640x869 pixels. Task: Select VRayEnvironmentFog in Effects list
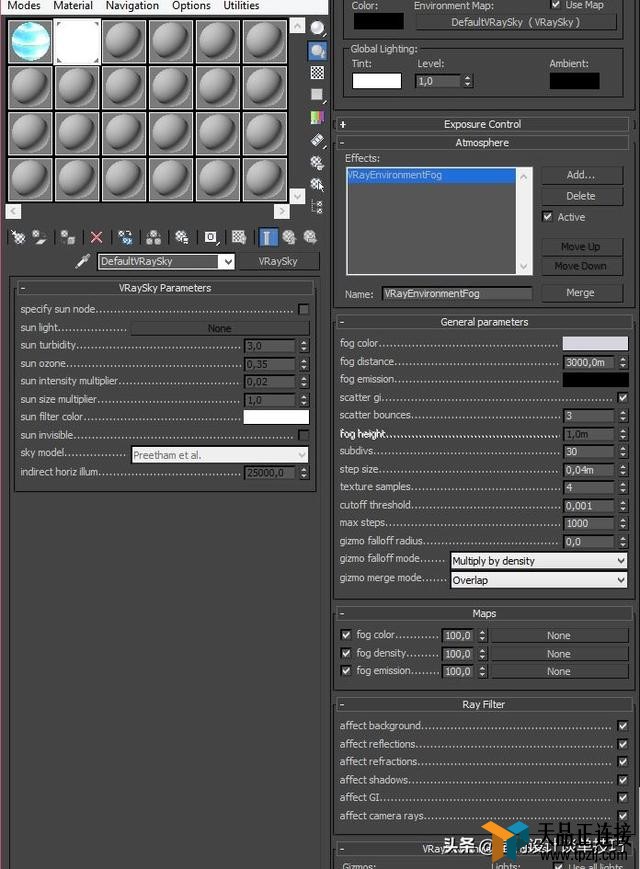431,175
